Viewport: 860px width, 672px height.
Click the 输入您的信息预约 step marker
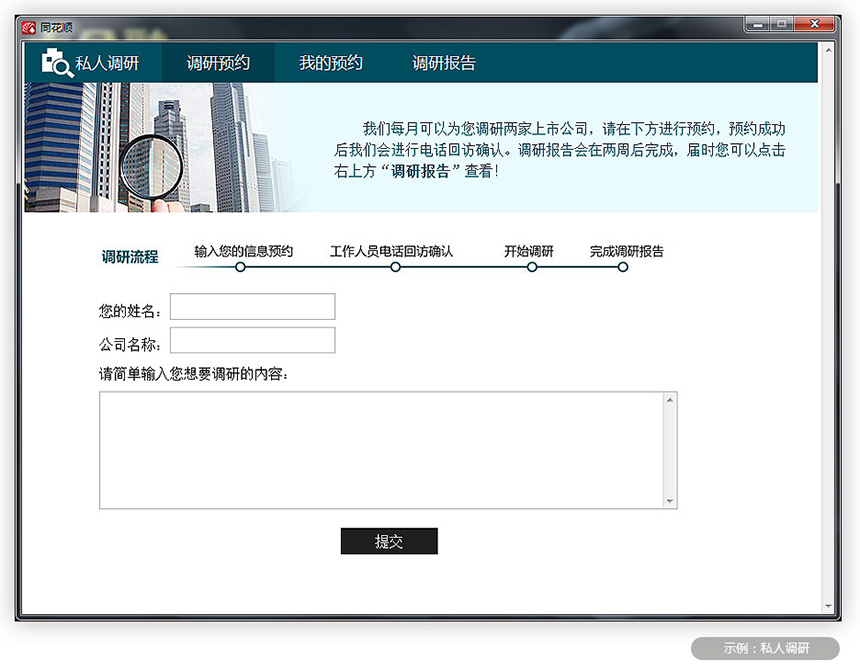click(x=240, y=267)
